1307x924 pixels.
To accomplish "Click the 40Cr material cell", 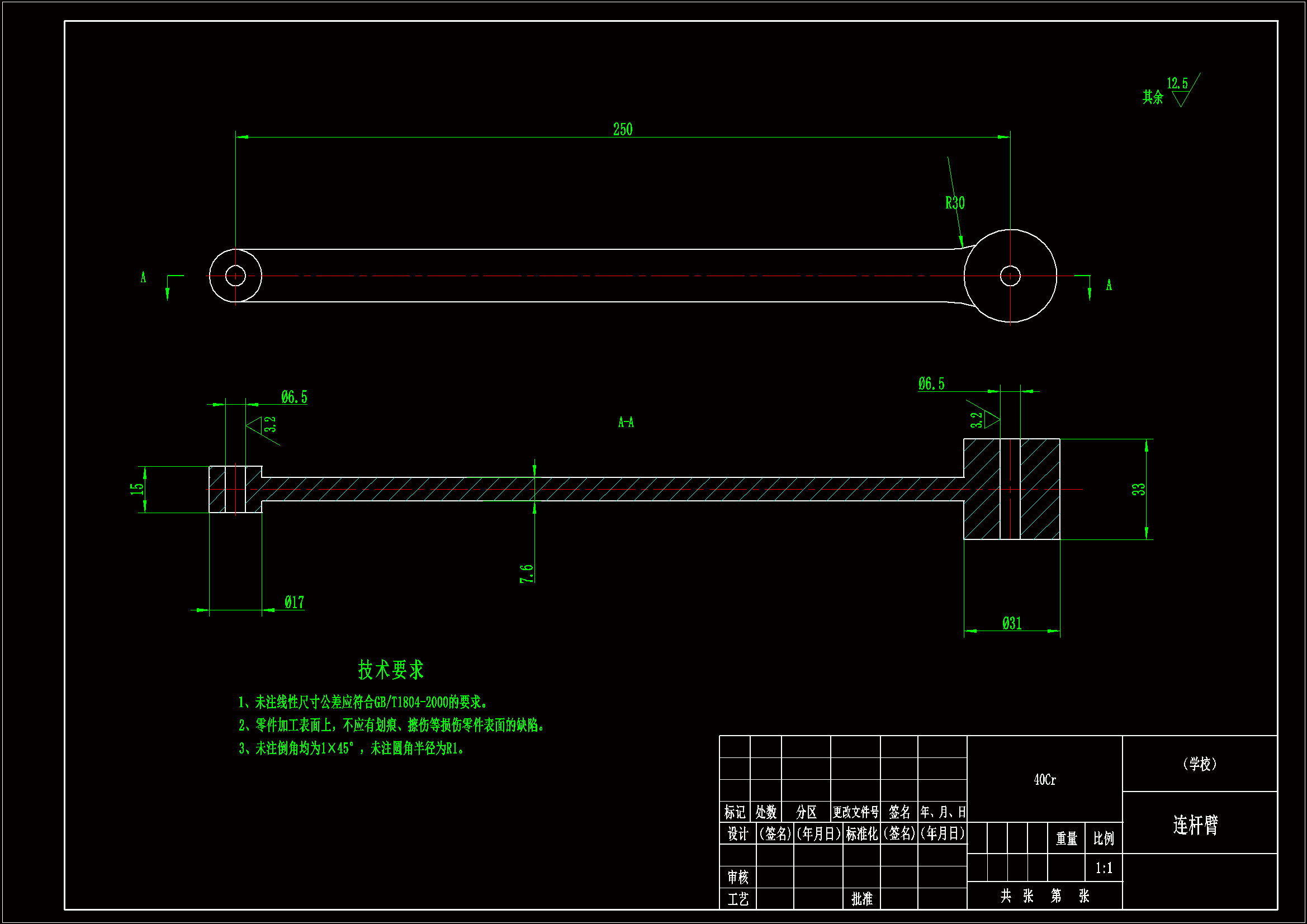I will pos(1045,780).
